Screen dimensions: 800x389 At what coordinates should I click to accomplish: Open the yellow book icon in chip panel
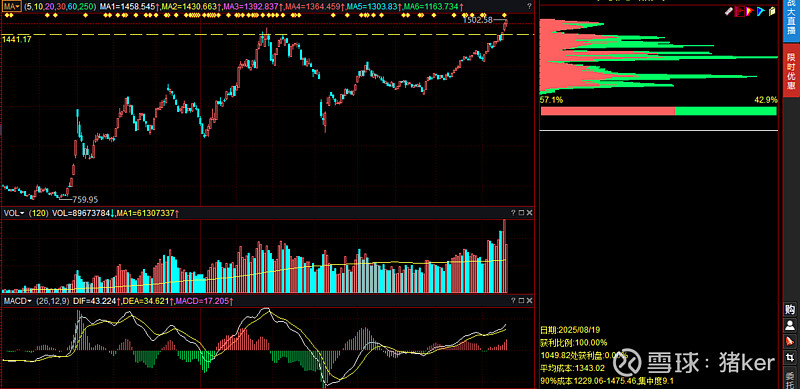point(772,11)
